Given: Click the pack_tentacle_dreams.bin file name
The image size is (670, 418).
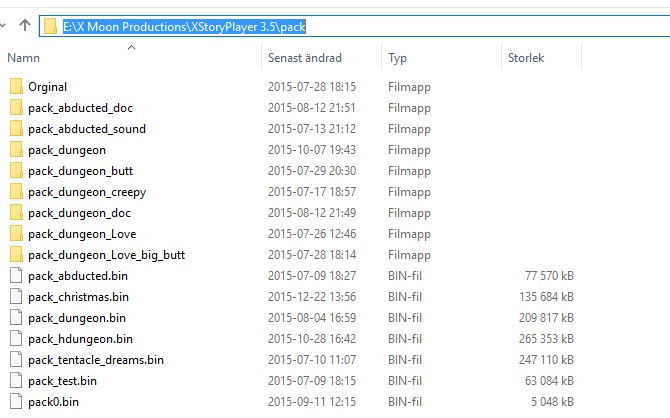Looking at the screenshot, I should pos(96,360).
